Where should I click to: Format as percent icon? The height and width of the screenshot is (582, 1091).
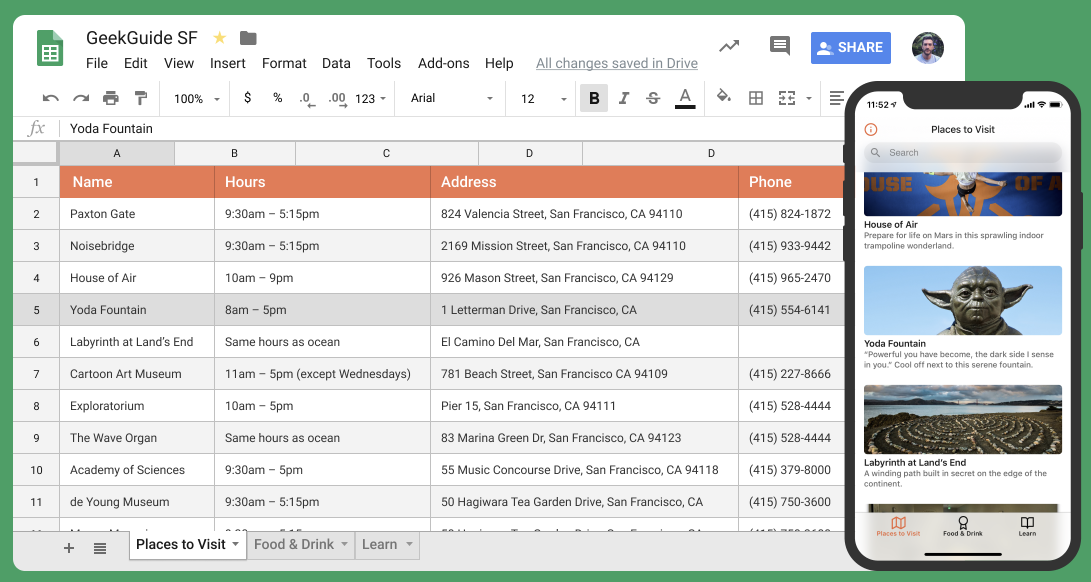[x=278, y=98]
